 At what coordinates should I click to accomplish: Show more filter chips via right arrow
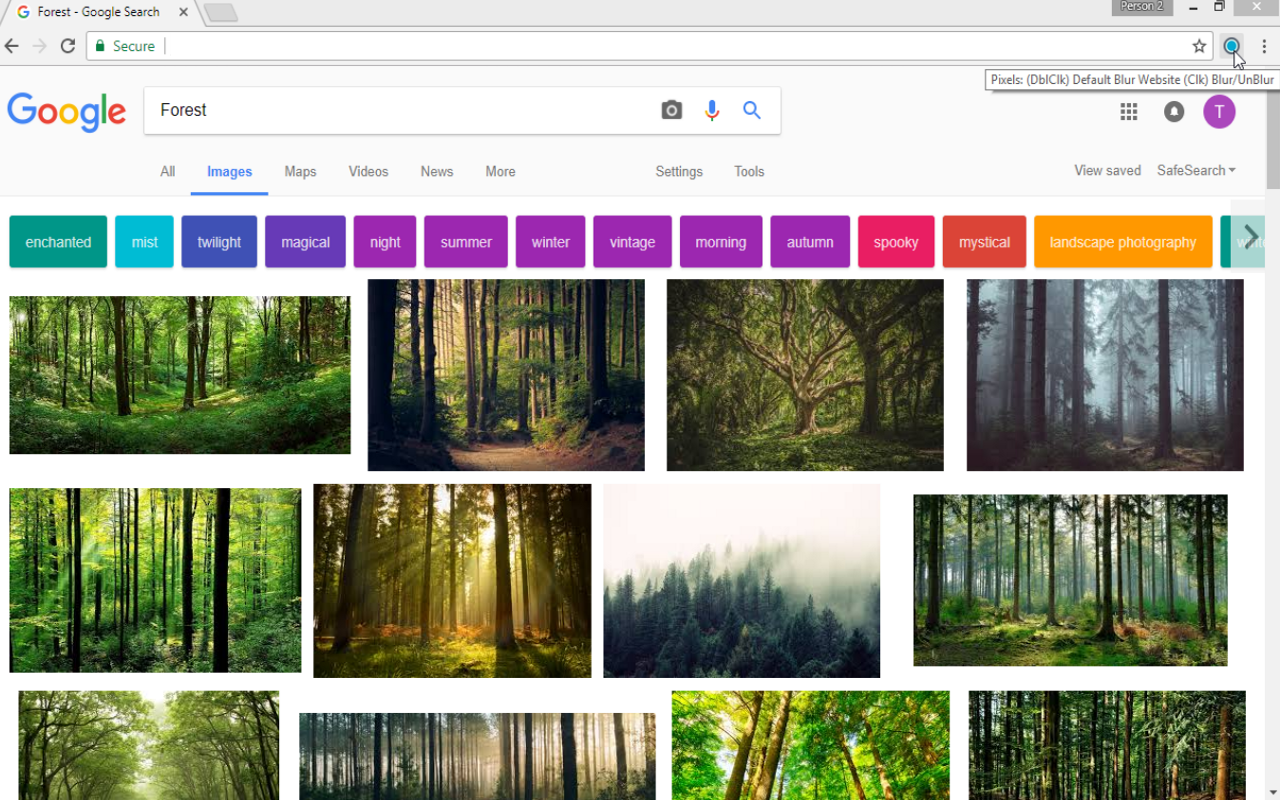point(1250,236)
